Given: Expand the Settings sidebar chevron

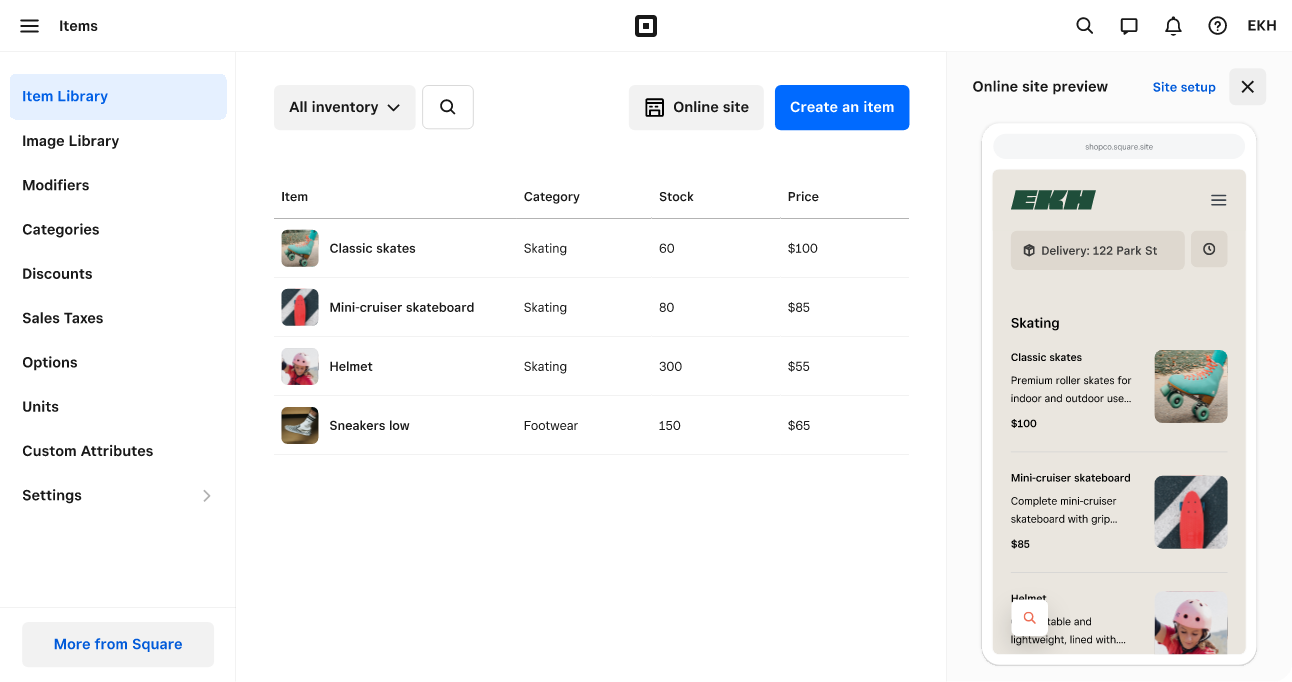Looking at the screenshot, I should pyautogui.click(x=207, y=496).
